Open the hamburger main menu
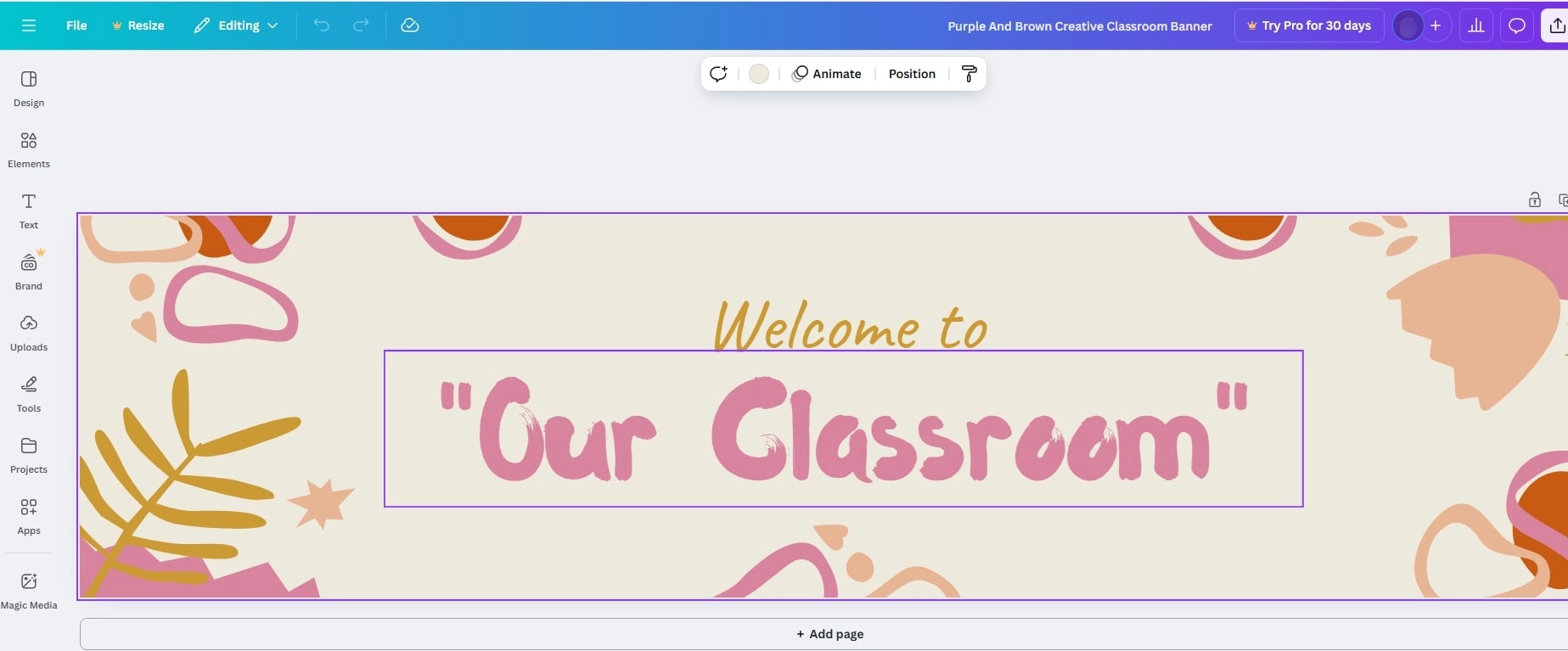This screenshot has width=1568, height=651. click(29, 25)
